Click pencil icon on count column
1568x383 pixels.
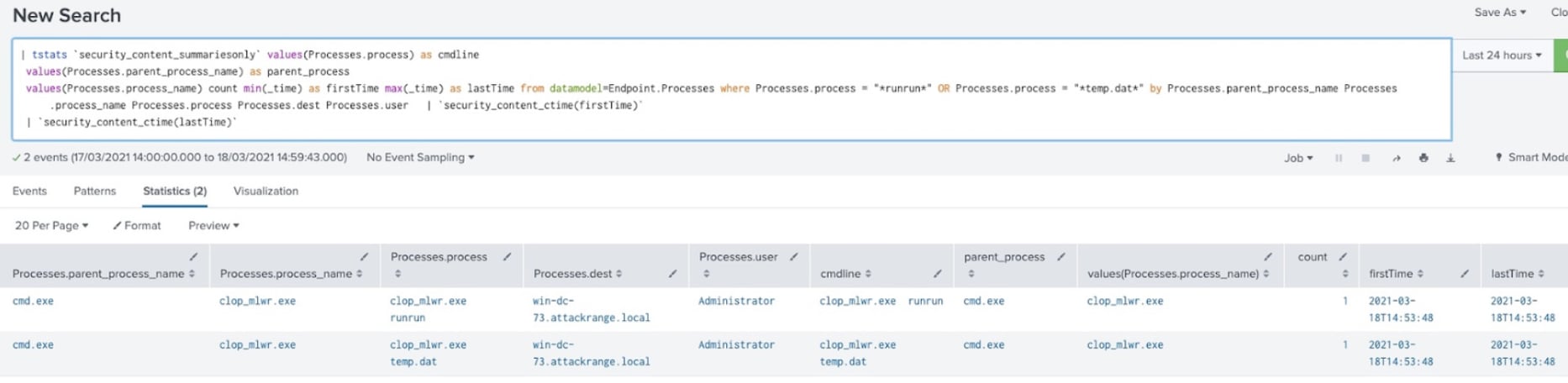pyautogui.click(x=1342, y=257)
